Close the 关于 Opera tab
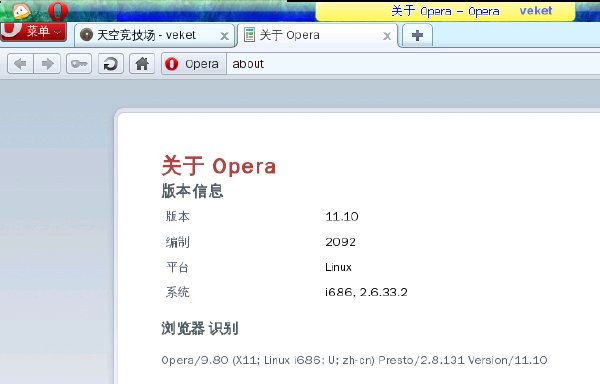 pos(387,36)
